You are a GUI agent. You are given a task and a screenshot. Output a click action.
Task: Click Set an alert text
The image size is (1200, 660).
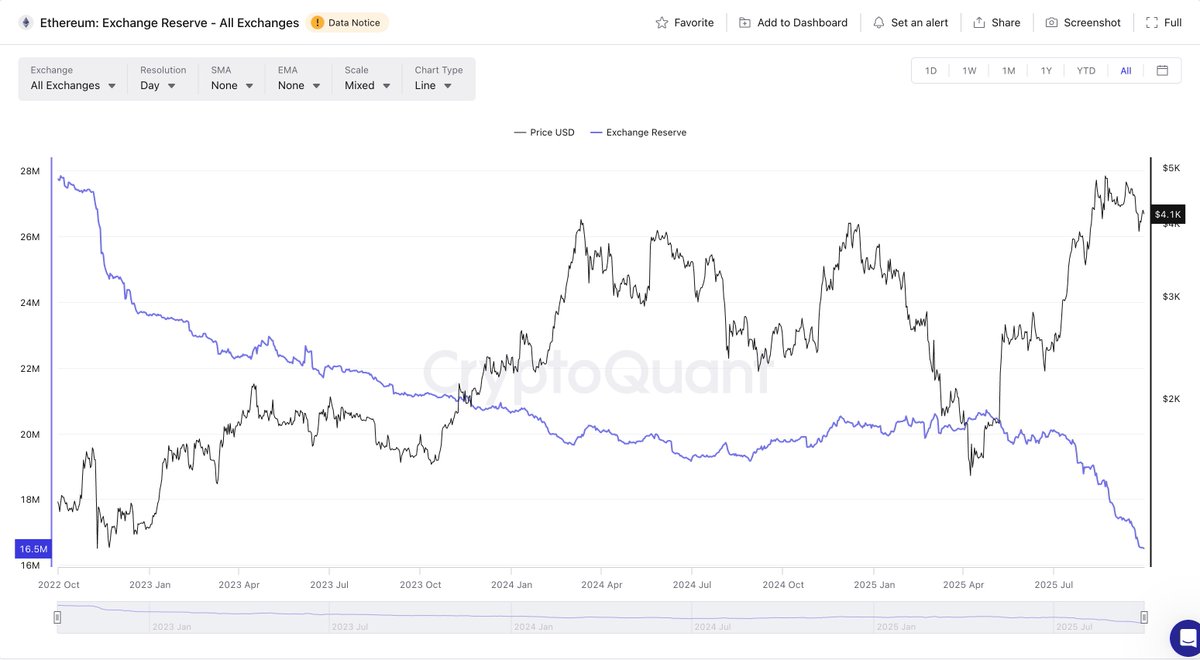920,22
